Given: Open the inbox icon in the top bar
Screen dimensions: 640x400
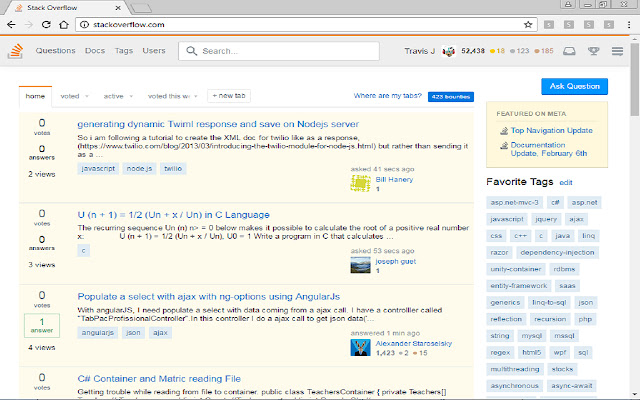Looking at the screenshot, I should click(569, 51).
